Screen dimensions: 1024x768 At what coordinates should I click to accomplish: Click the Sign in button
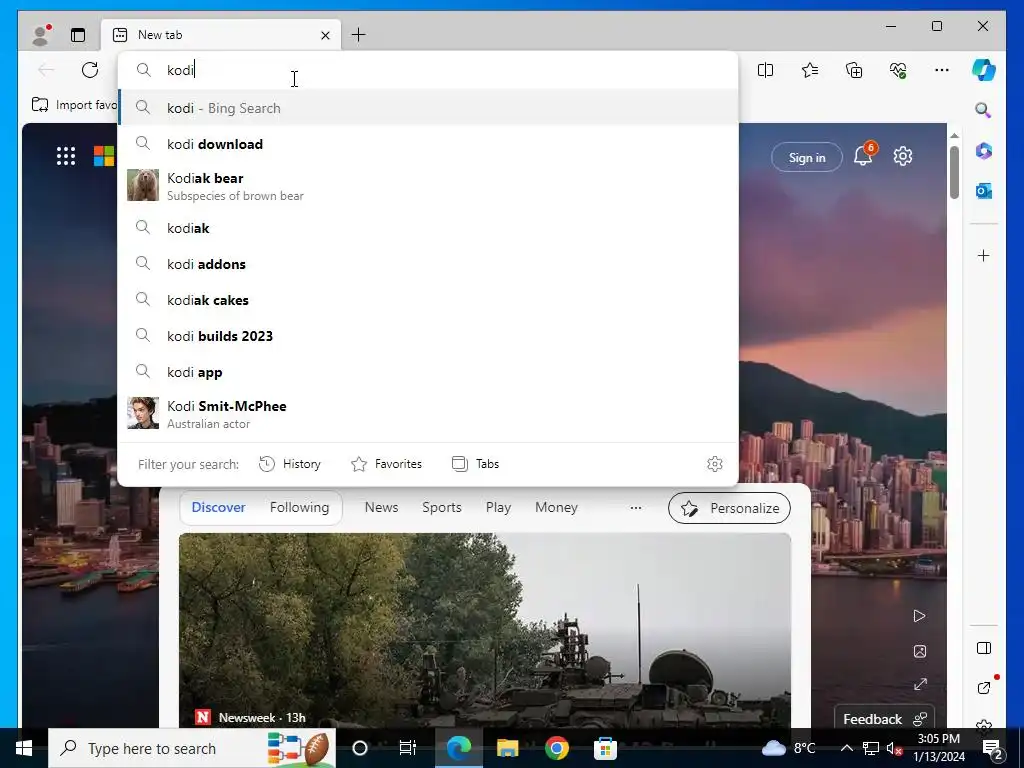tap(807, 157)
